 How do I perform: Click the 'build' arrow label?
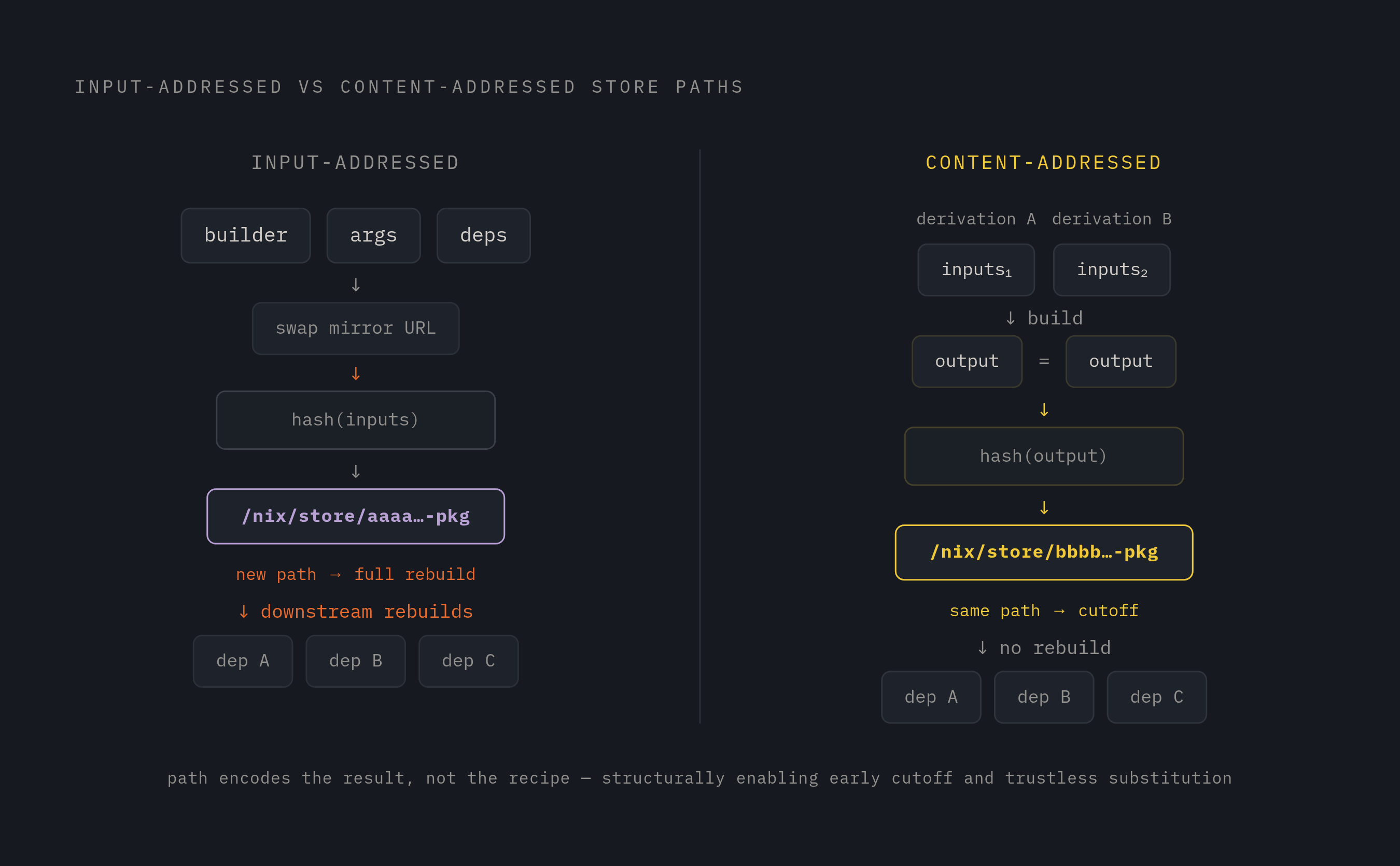(1044, 318)
